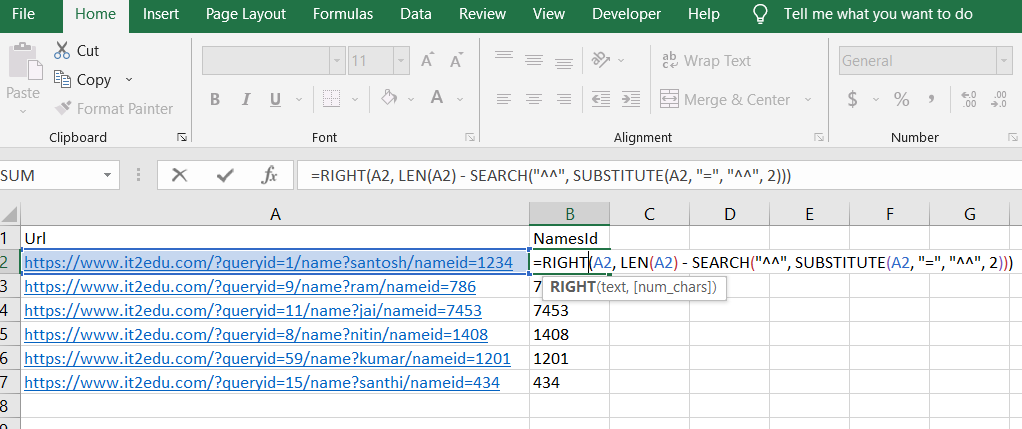Expand the Name Box dropdown arrow
1022x429 pixels.
pos(107,175)
